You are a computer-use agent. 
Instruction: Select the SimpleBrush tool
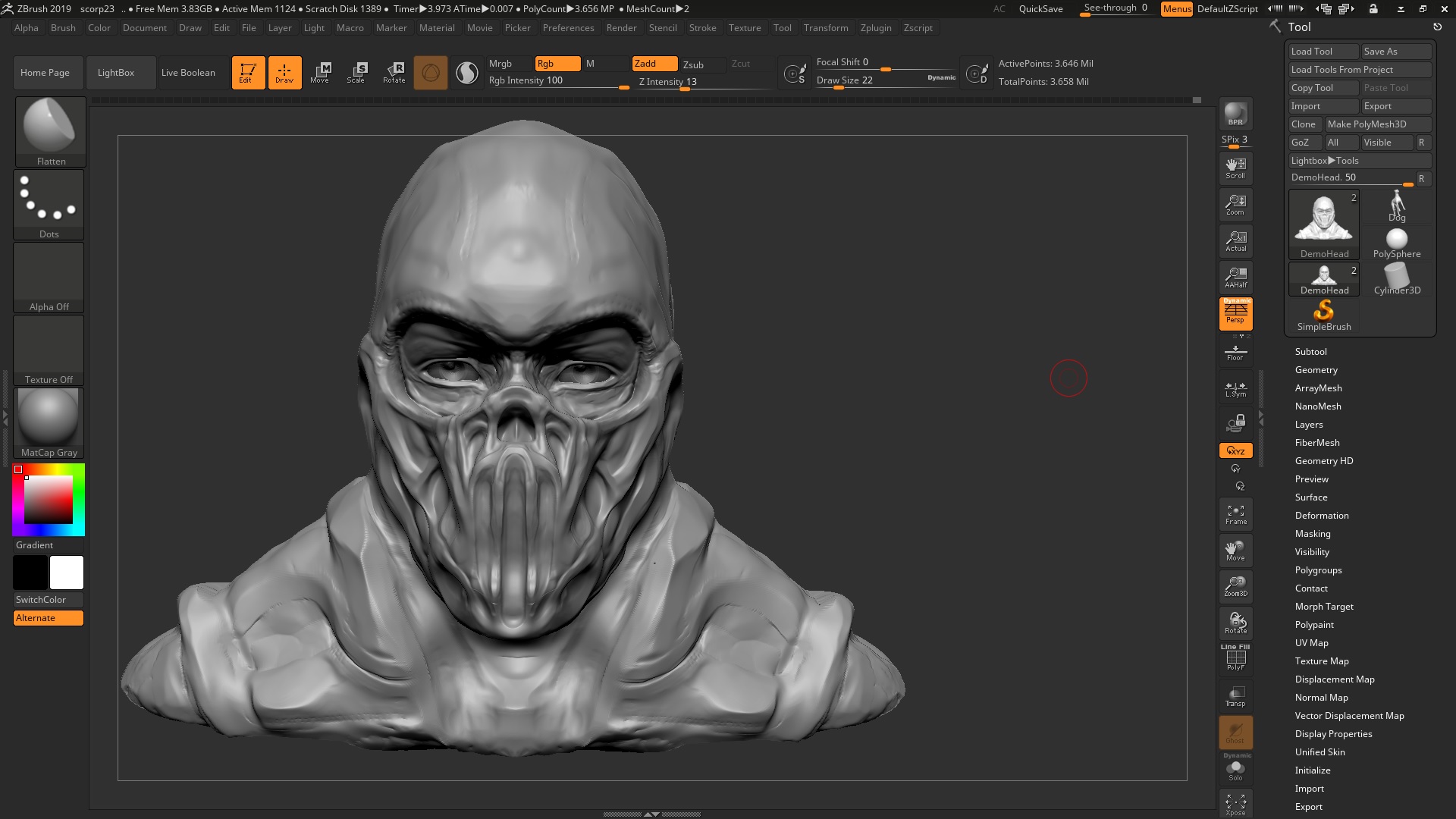tap(1323, 315)
